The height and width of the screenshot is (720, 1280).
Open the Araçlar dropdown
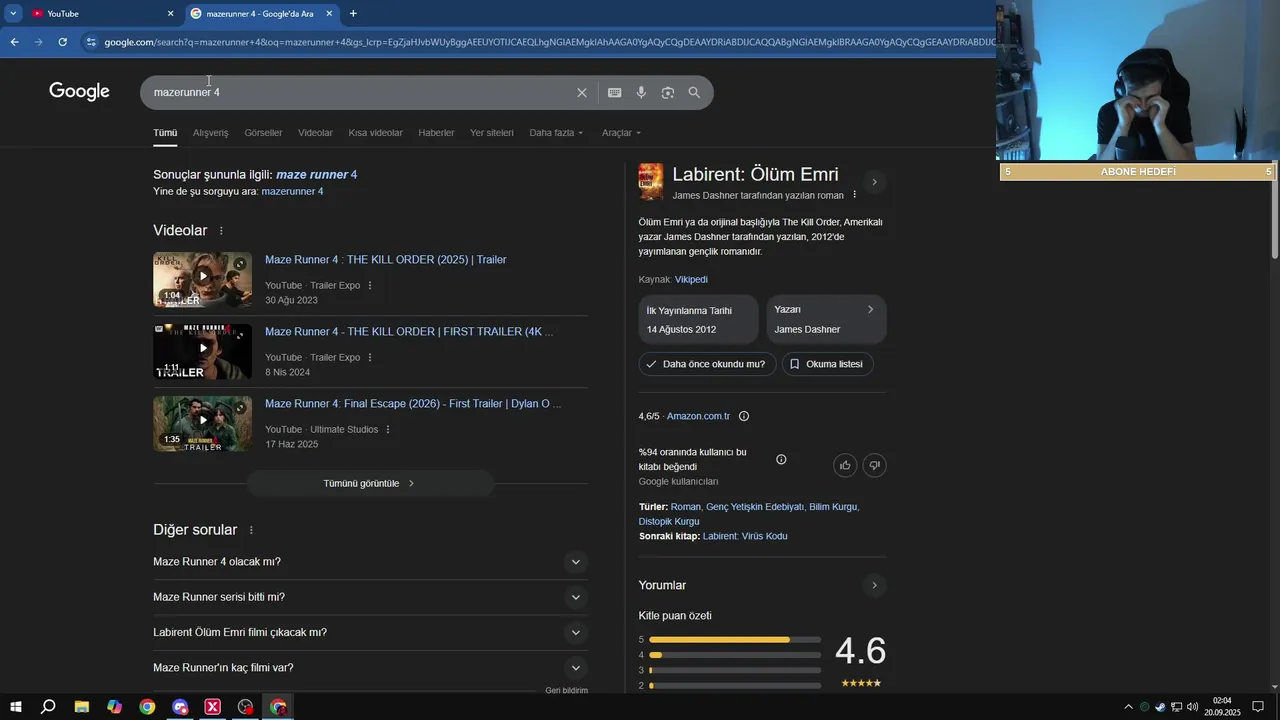tap(621, 132)
